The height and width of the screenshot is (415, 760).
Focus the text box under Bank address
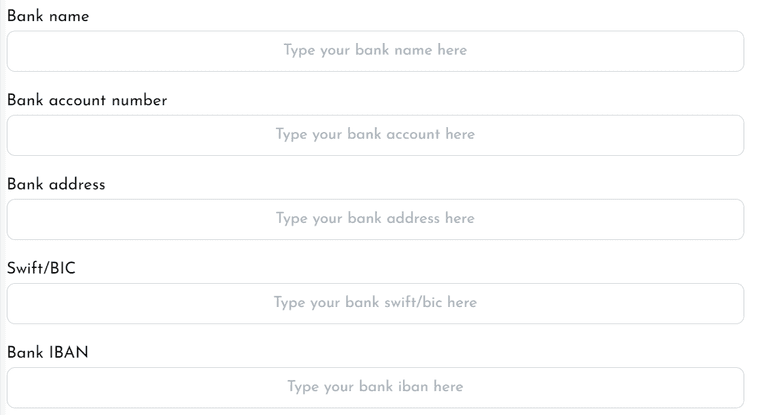pos(375,219)
